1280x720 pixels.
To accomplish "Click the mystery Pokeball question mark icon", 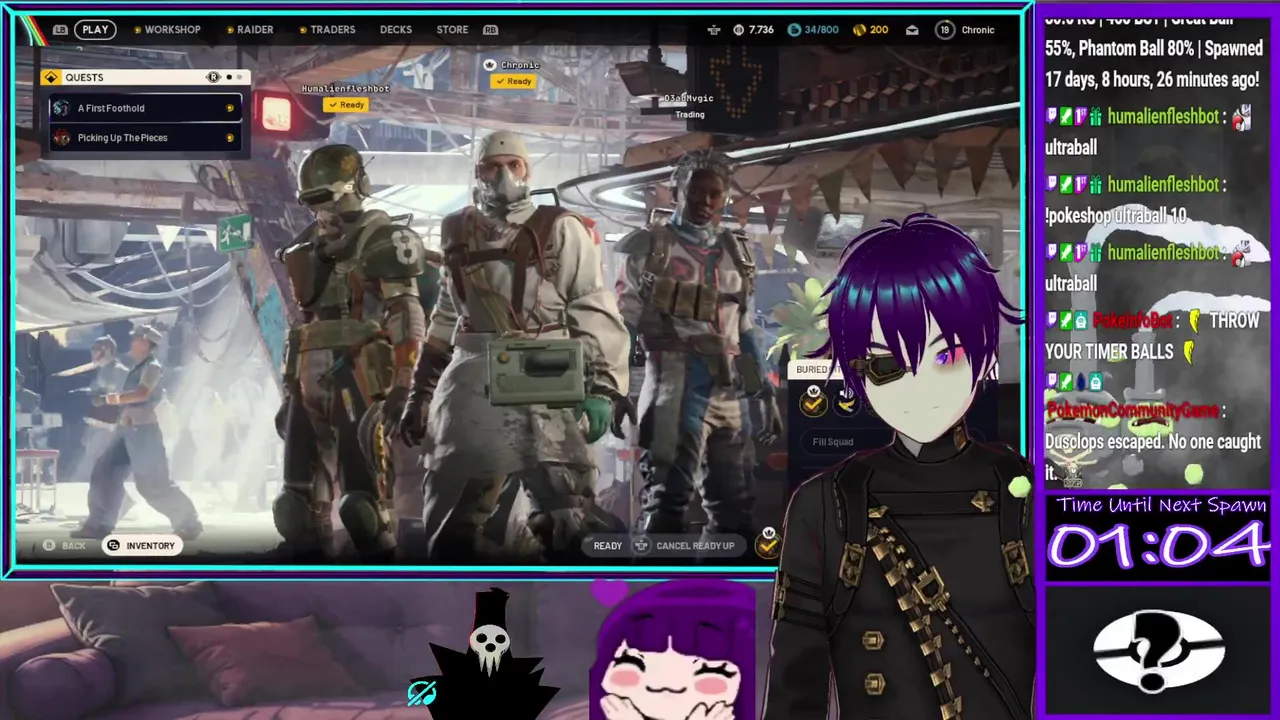I will point(1158,652).
